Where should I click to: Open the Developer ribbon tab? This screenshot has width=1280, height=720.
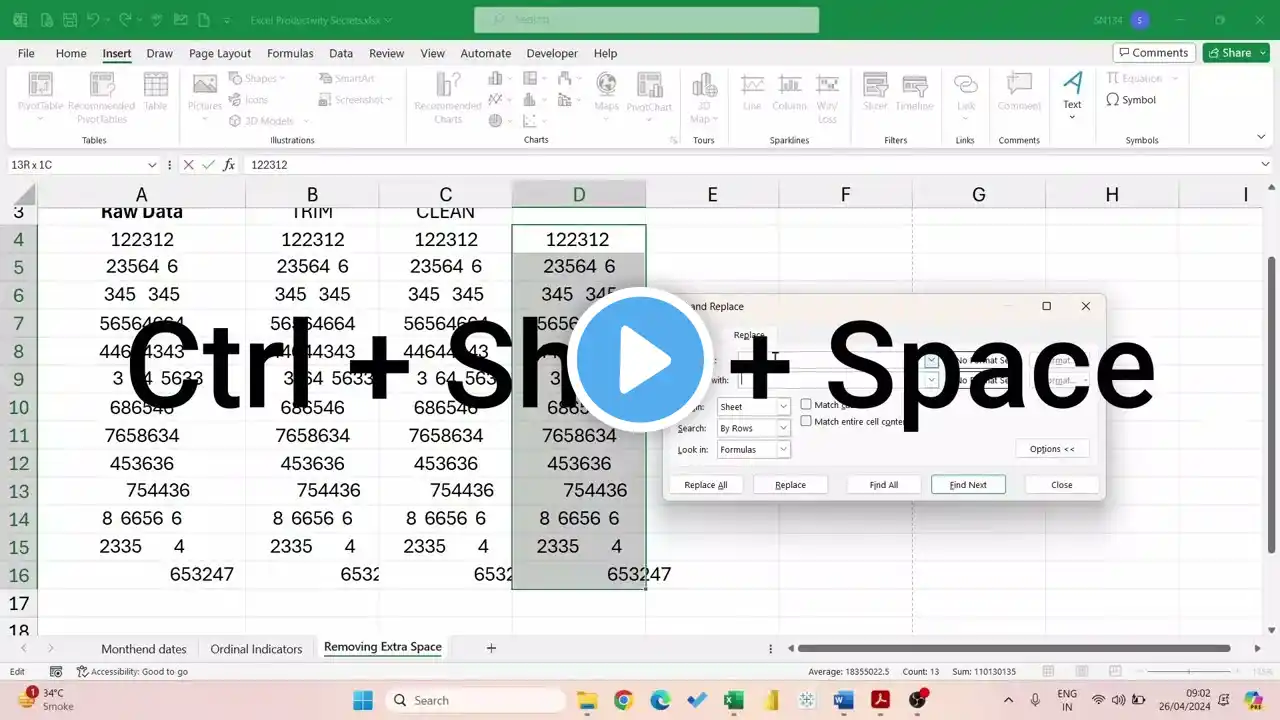tap(552, 54)
